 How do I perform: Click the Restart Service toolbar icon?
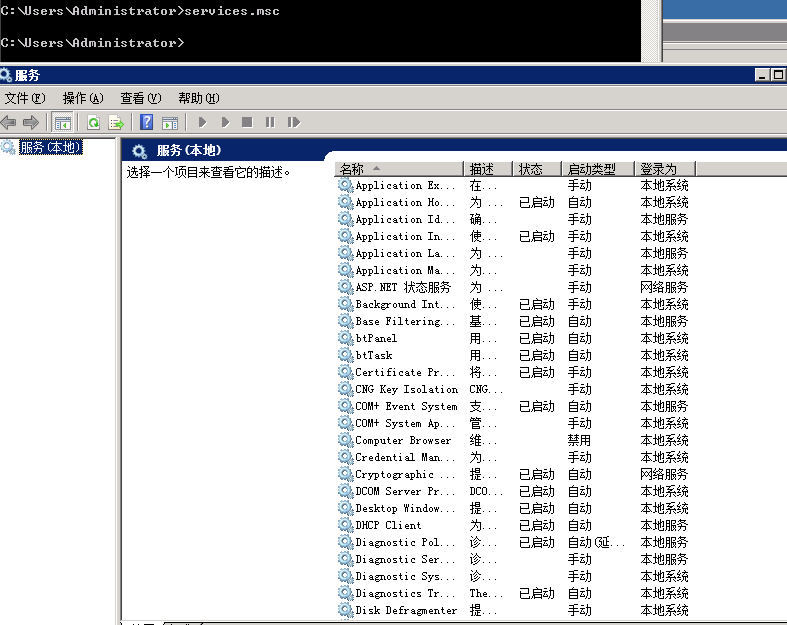click(x=293, y=122)
